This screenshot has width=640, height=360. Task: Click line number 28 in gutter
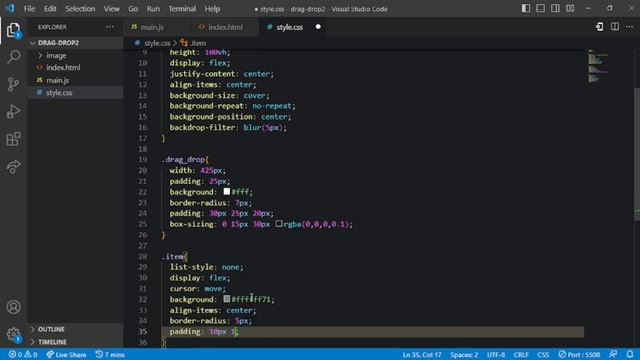coord(142,256)
